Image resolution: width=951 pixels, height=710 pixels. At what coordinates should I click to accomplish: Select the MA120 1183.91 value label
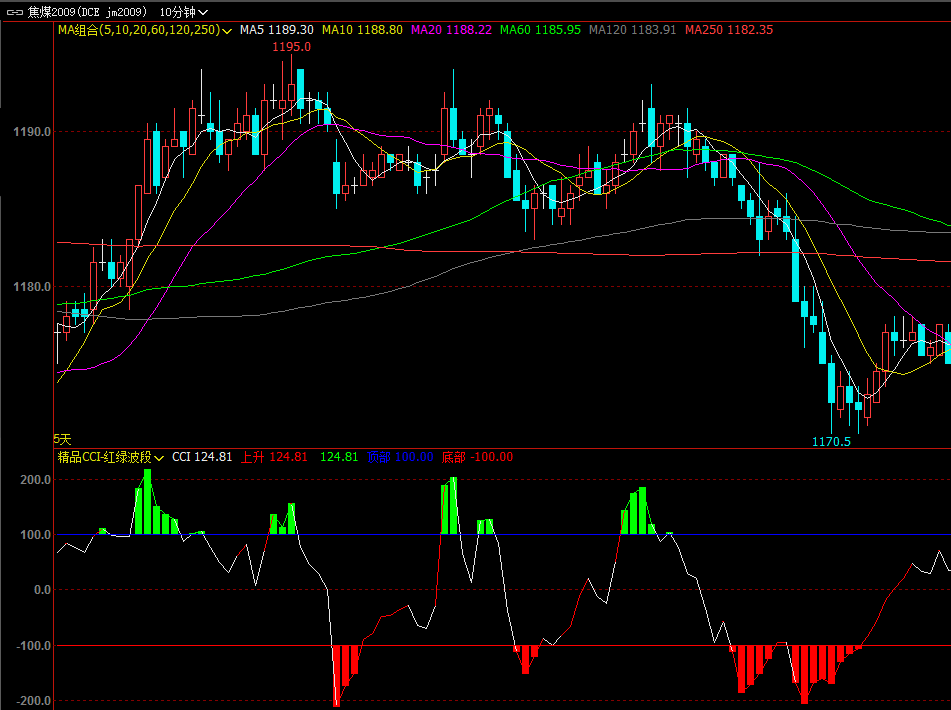click(633, 30)
